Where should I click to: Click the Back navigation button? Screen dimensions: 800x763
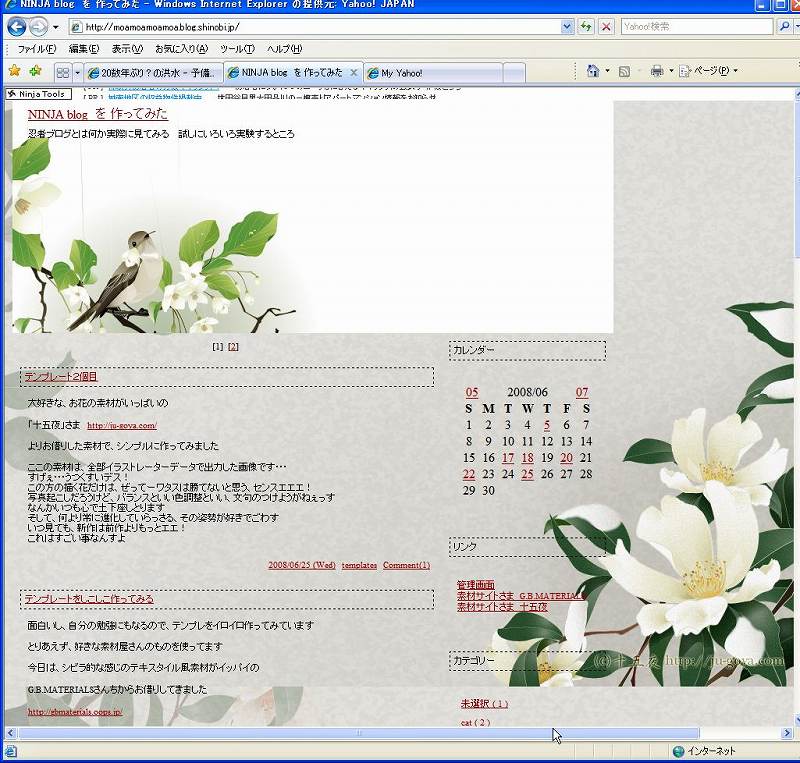[16, 27]
